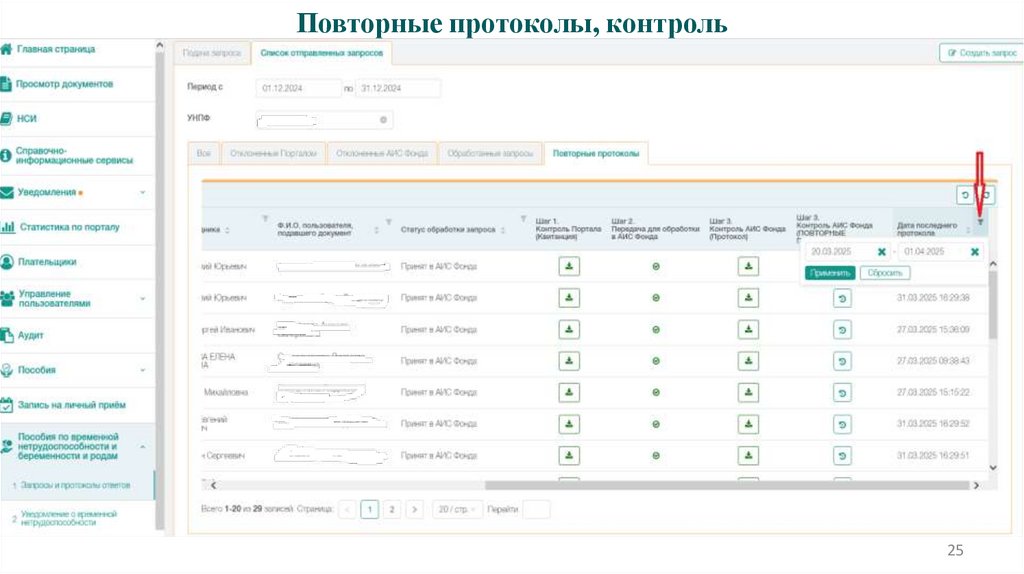
Task: Click the Аудит icon in sidebar
Action: (7, 336)
